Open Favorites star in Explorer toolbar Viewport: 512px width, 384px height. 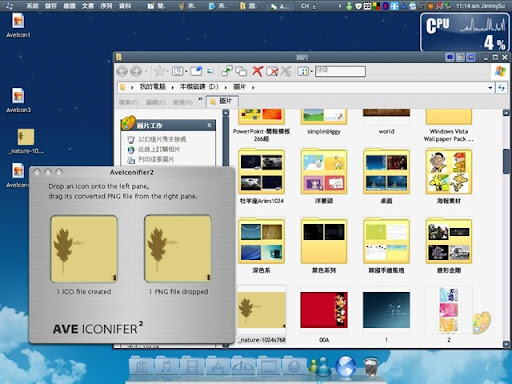[160, 71]
